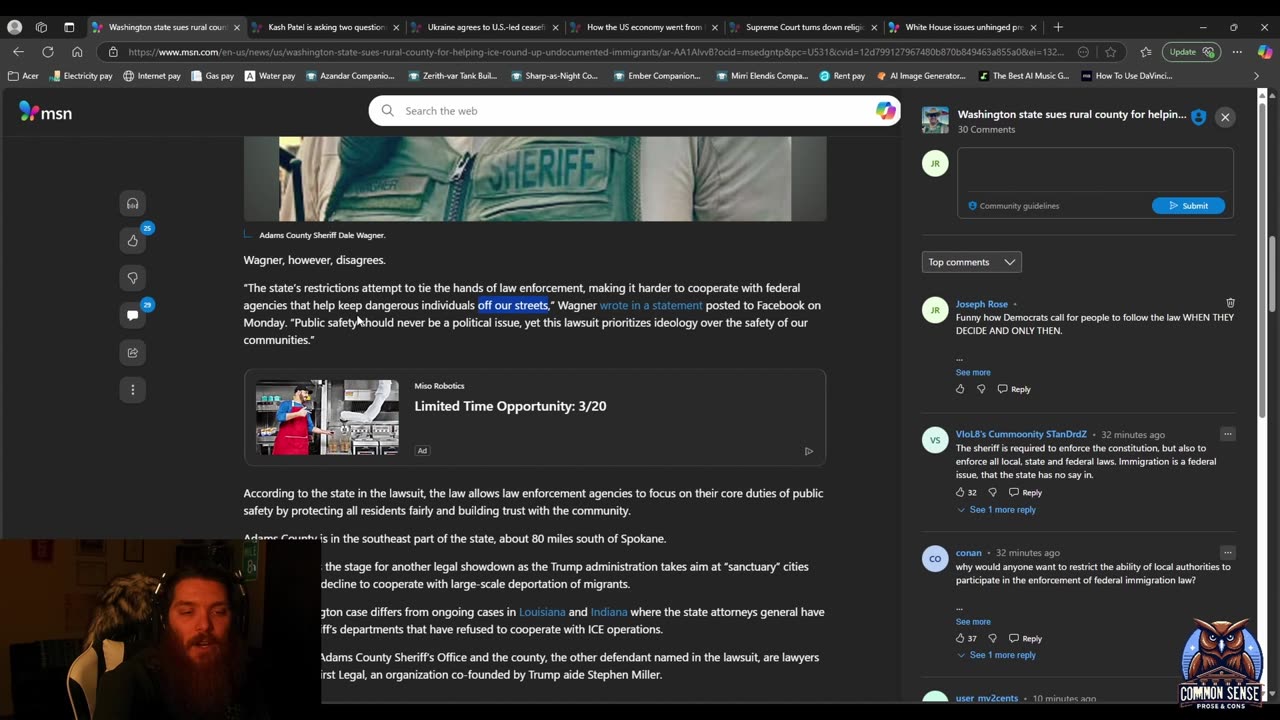Viewport: 1280px width, 720px height.
Task: Expand replies under VloL8's comment
Action: pos(996,510)
